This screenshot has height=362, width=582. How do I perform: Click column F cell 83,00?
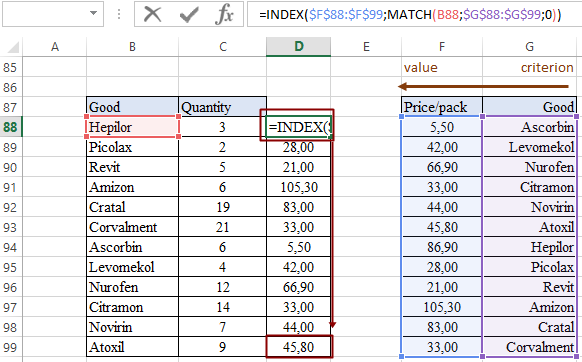[442, 327]
